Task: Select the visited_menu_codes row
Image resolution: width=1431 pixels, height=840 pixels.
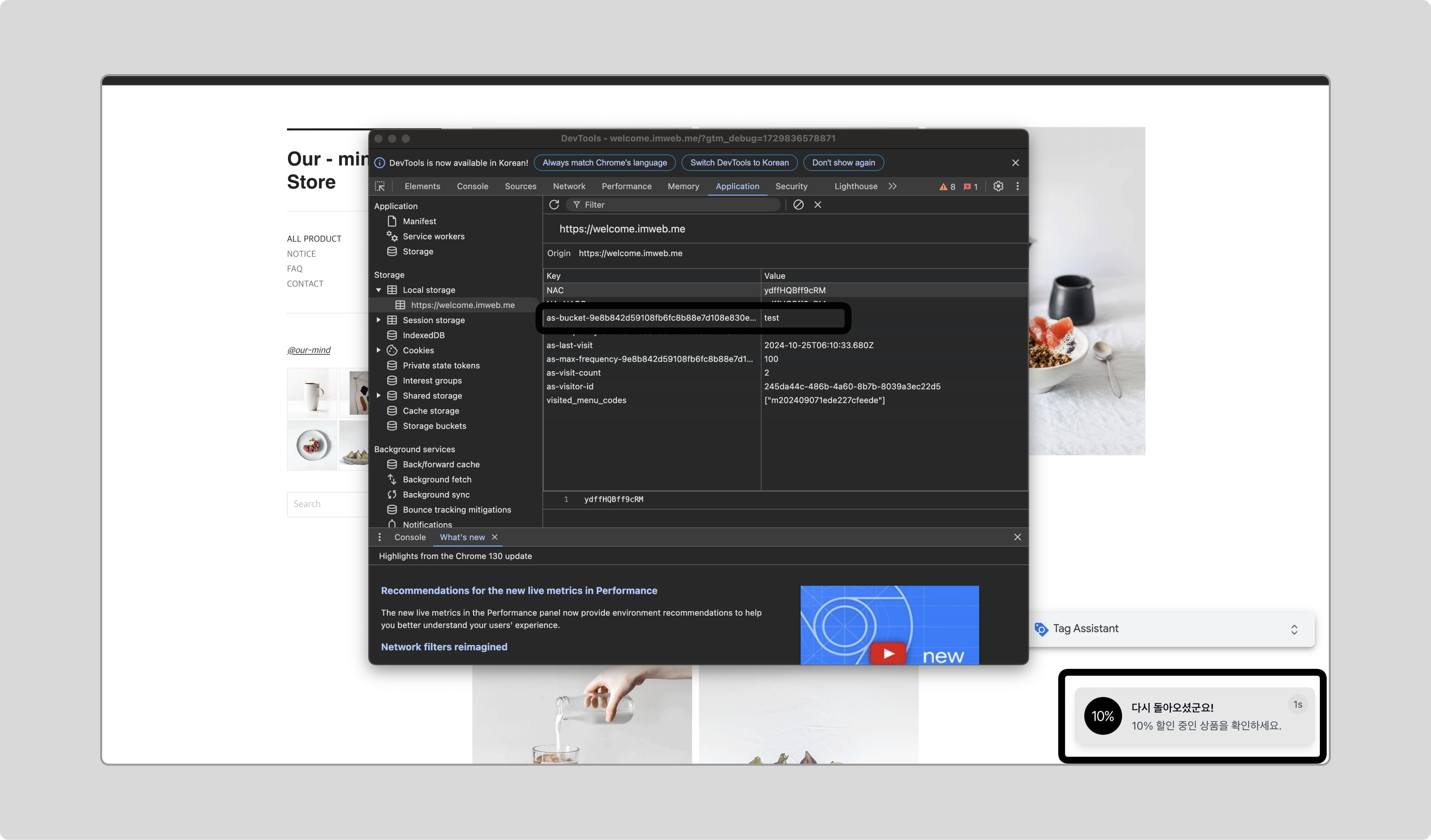Action: click(785, 400)
